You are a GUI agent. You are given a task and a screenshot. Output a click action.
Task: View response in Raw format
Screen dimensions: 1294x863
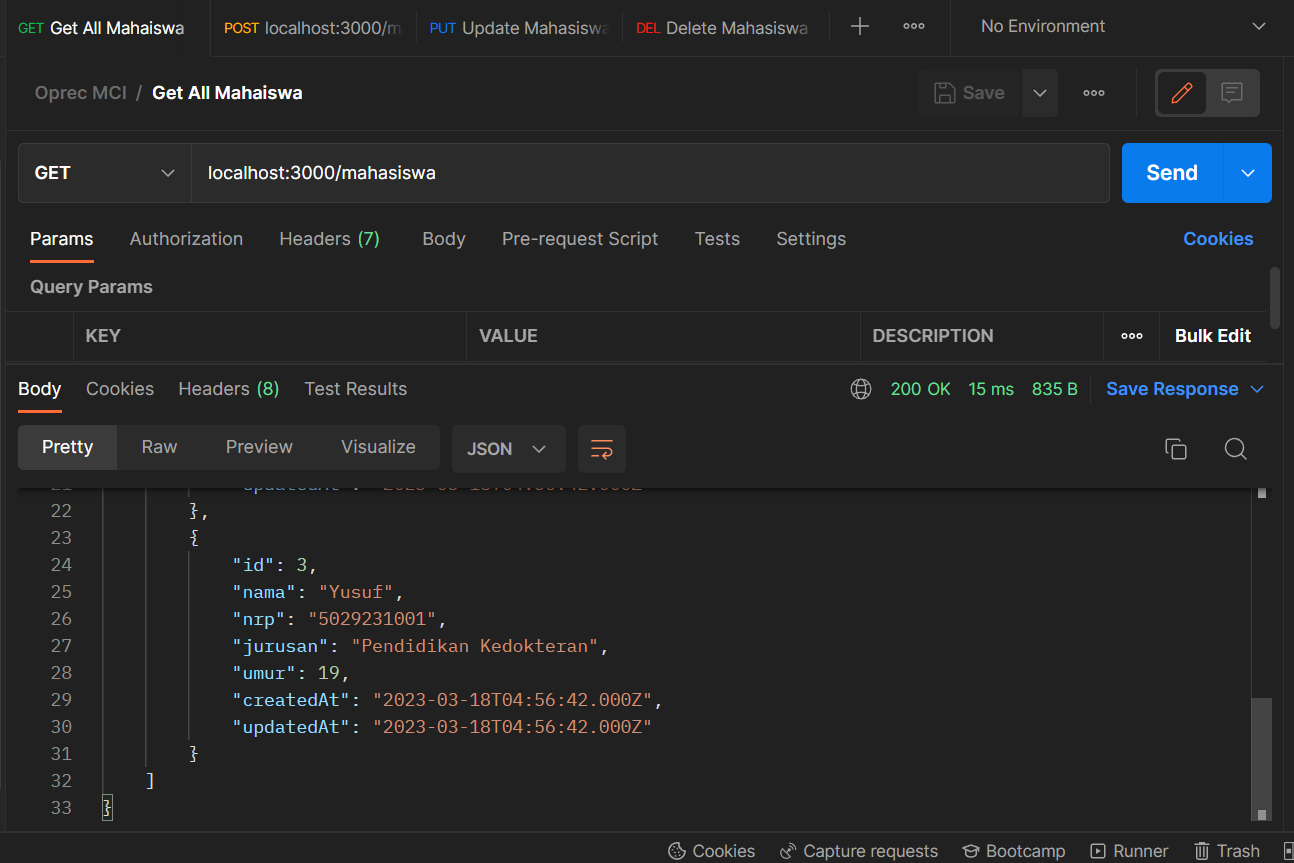tap(158, 447)
